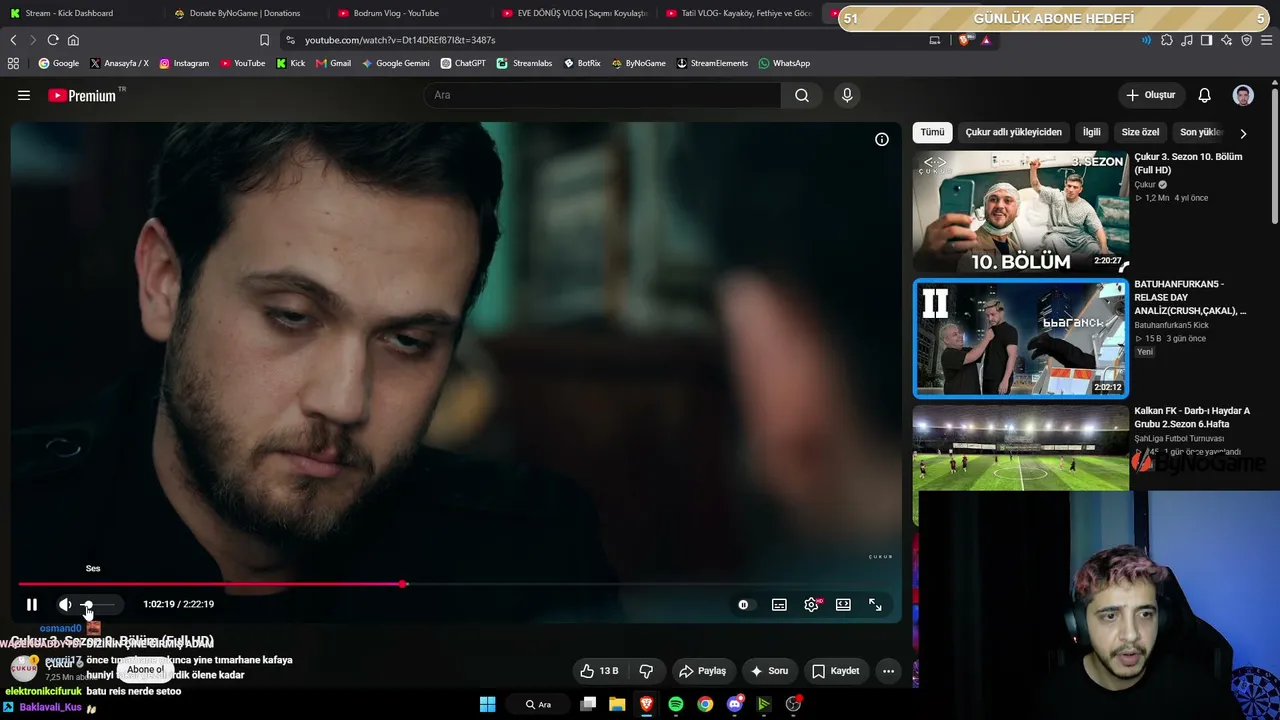This screenshot has height=720, width=1280.
Task: Click the YouTube search magnifier button
Action: (802, 95)
